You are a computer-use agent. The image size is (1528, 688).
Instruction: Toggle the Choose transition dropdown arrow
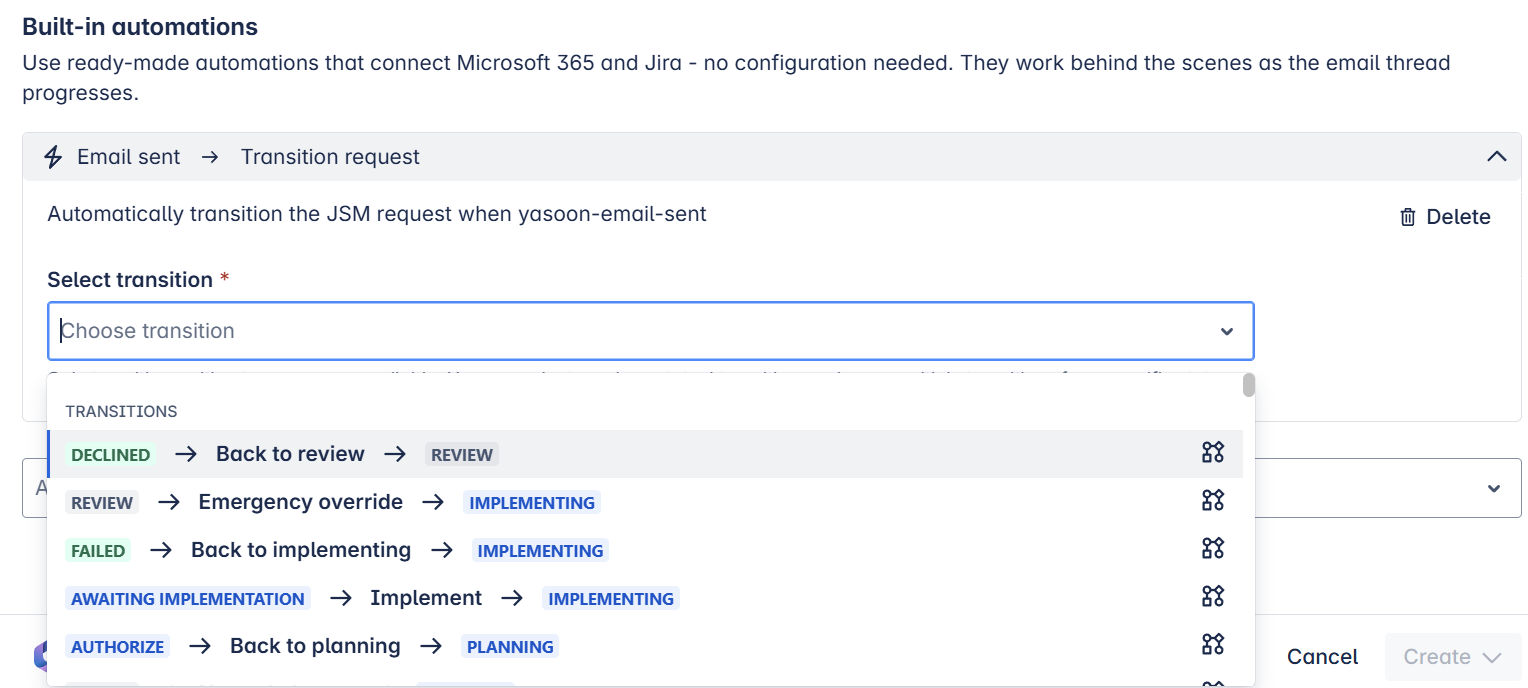click(x=1226, y=332)
